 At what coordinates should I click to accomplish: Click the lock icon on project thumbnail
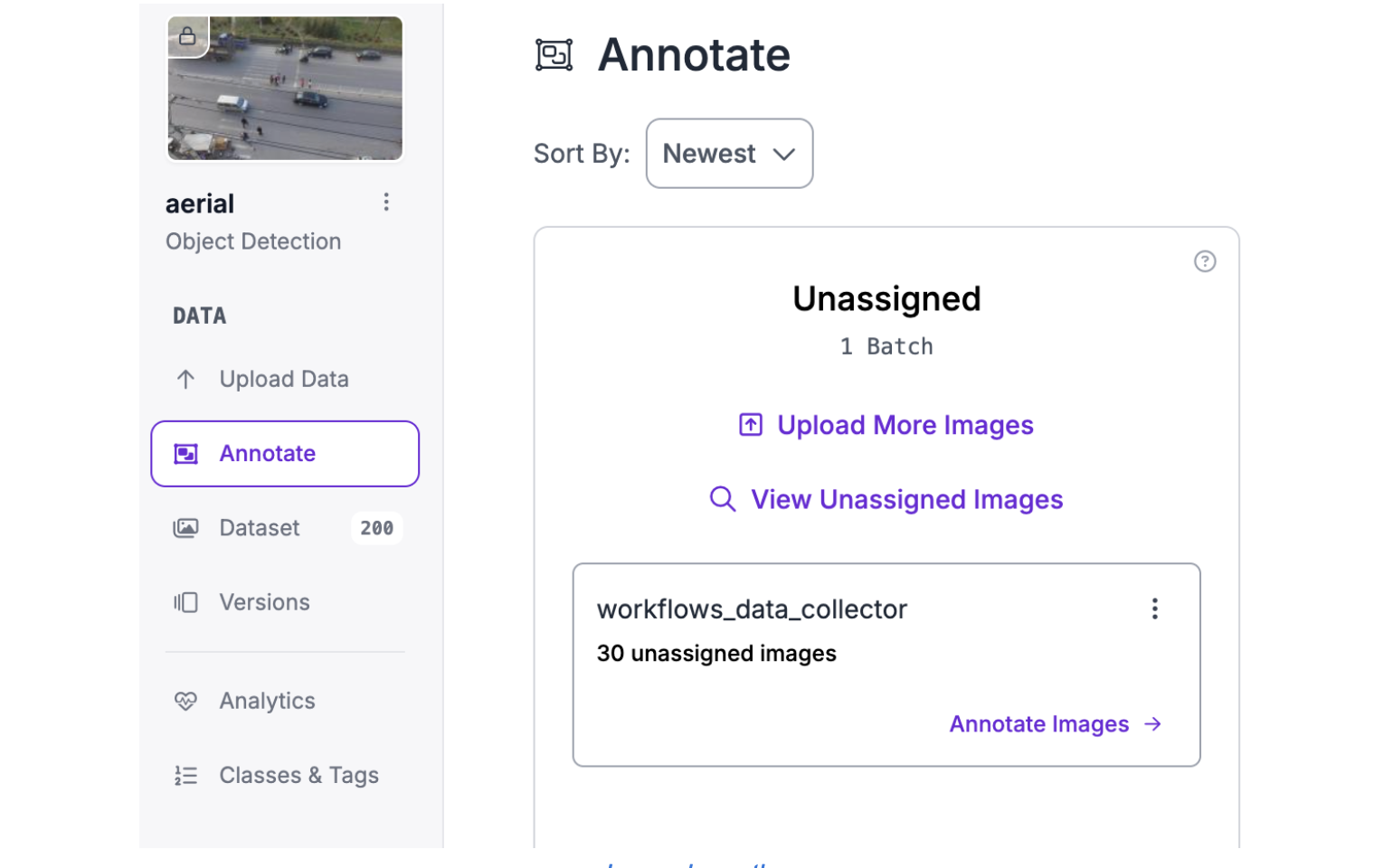coord(187,36)
